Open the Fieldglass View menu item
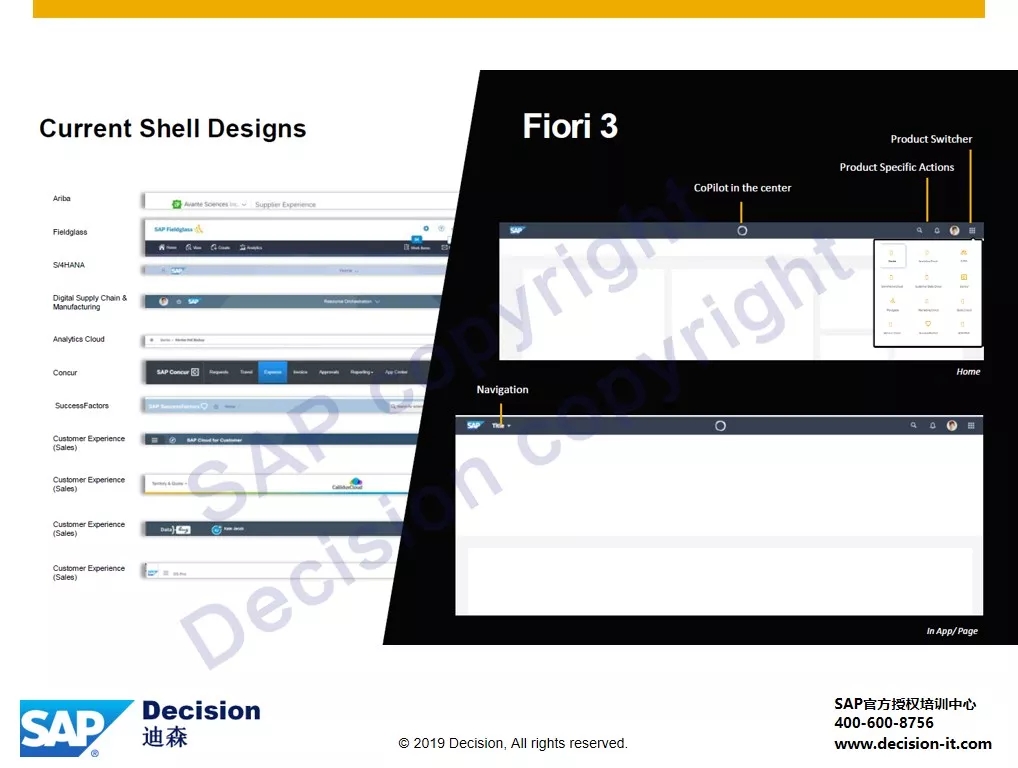Viewport: 1018px width, 768px height. pyautogui.click(x=193, y=247)
